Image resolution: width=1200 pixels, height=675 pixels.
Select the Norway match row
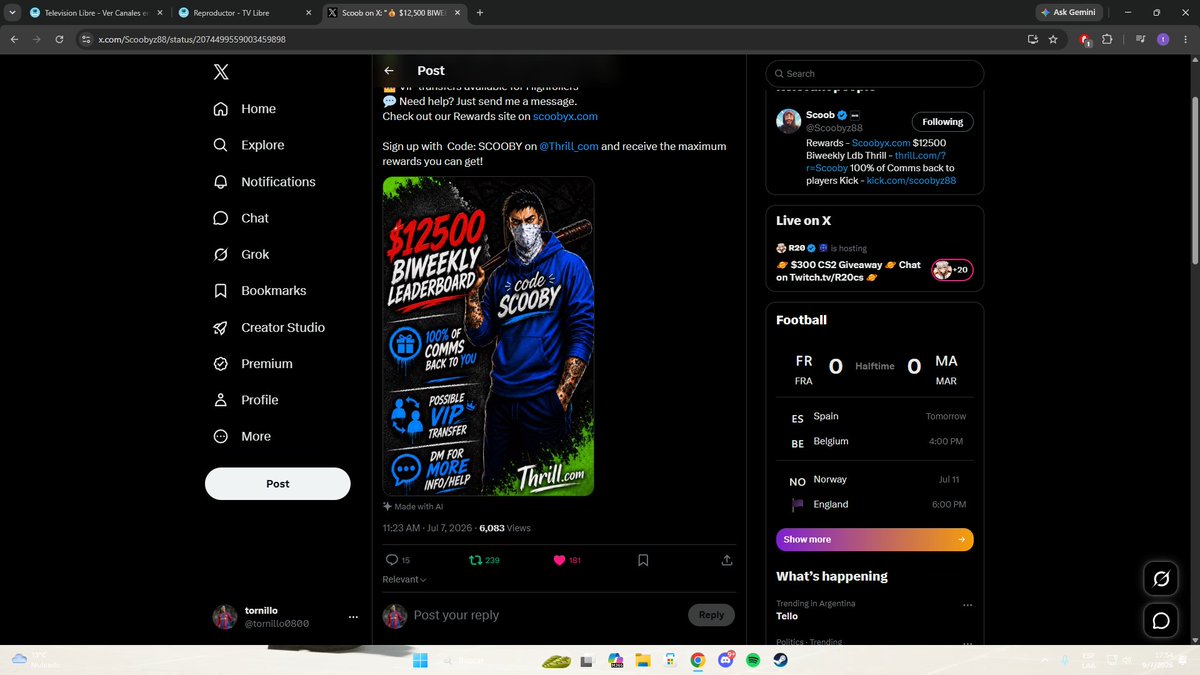(x=875, y=480)
